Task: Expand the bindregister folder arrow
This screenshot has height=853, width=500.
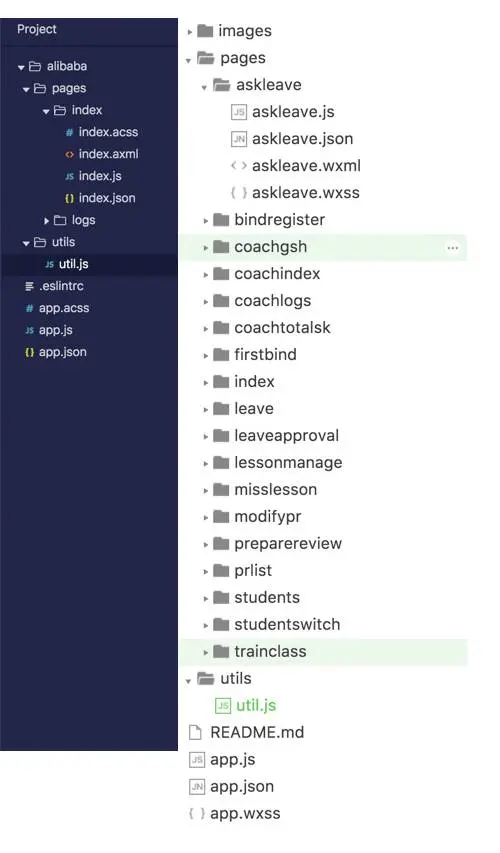Action: (206, 221)
